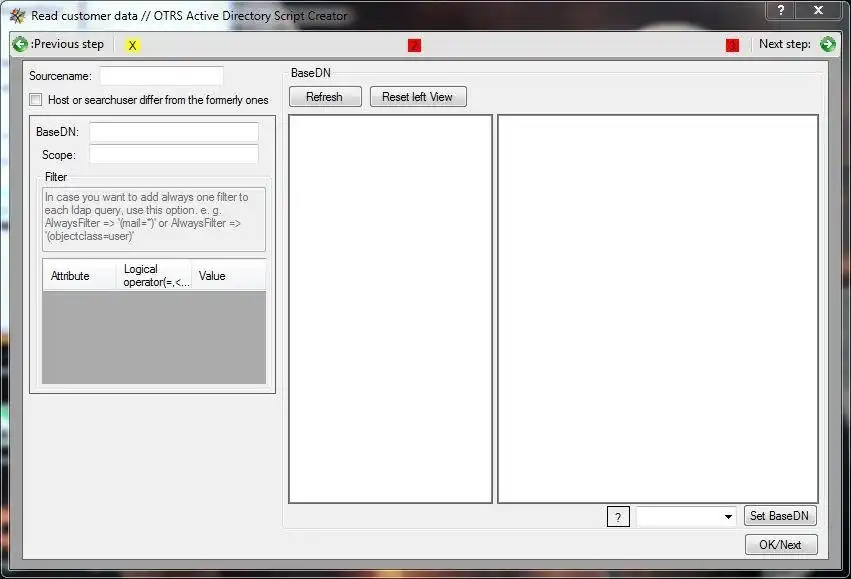Image resolution: width=851 pixels, height=579 pixels.
Task: Open the application icon in the title bar
Action: [x=17, y=16]
